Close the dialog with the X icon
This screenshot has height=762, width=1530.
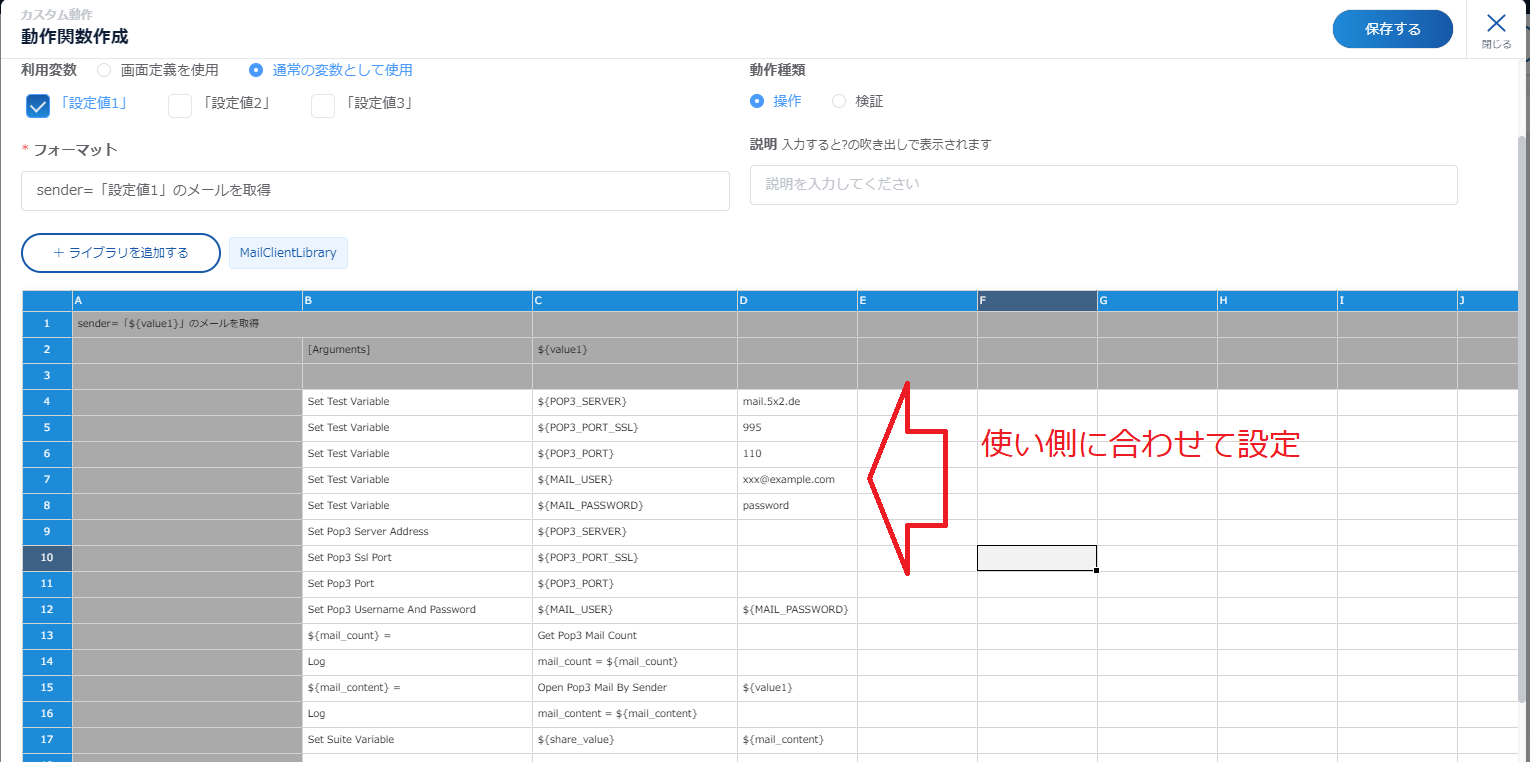point(1496,23)
